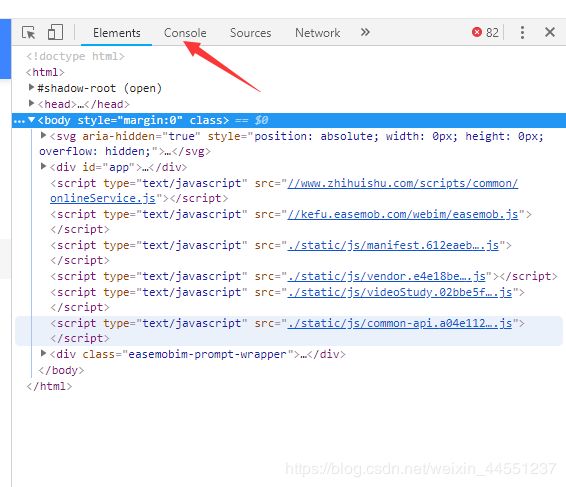The height and width of the screenshot is (487, 566).
Task: Toggle the device toolbar icon
Action: coord(55,32)
